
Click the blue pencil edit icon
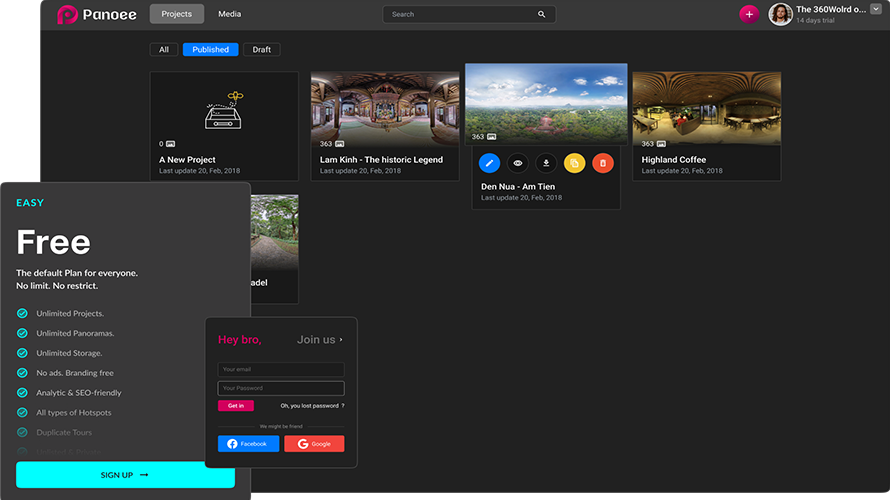[x=489, y=163]
